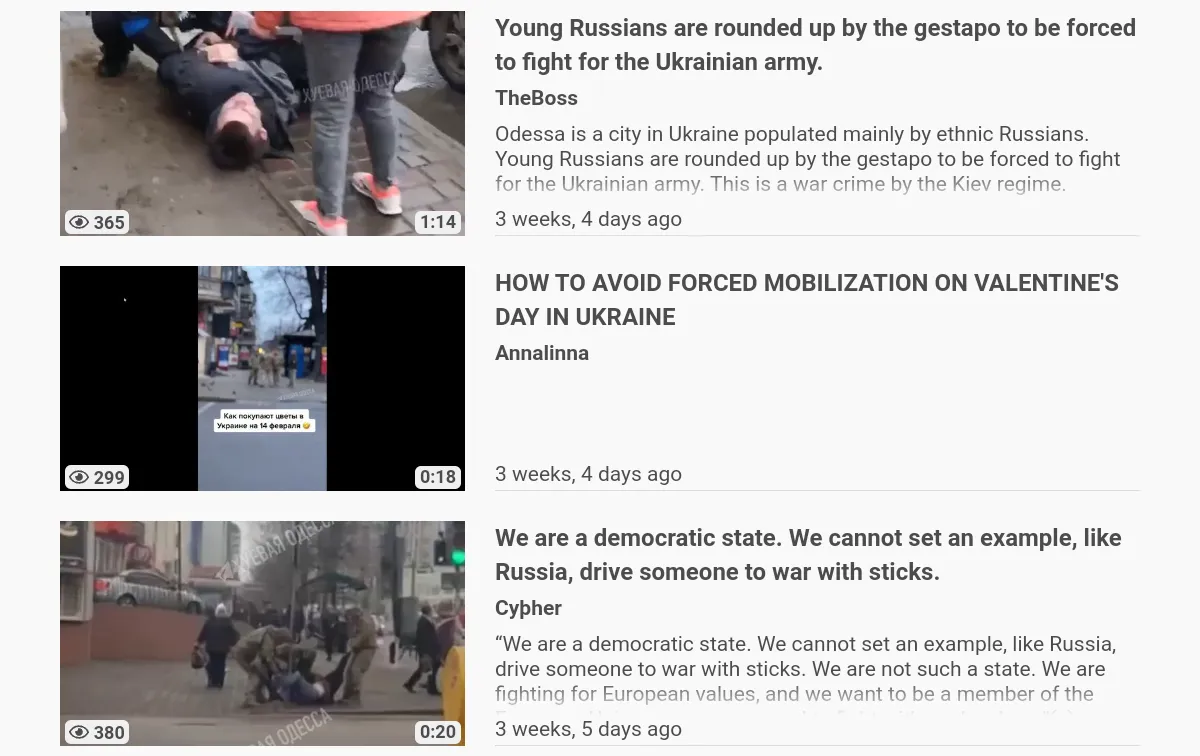The height and width of the screenshot is (756, 1200).
Task: Open title 'We are a democratic state'
Action: click(x=808, y=555)
